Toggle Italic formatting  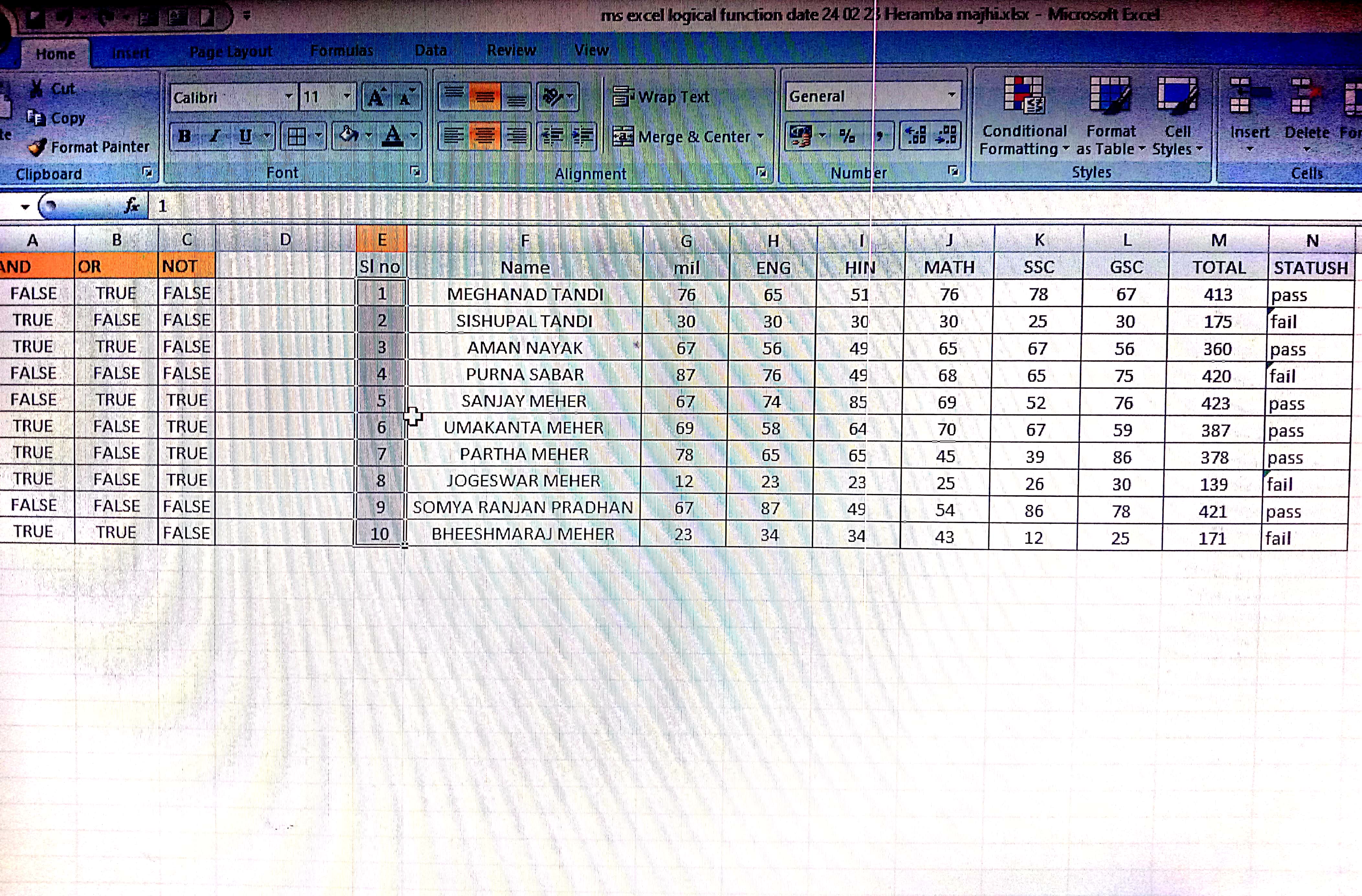coord(215,136)
